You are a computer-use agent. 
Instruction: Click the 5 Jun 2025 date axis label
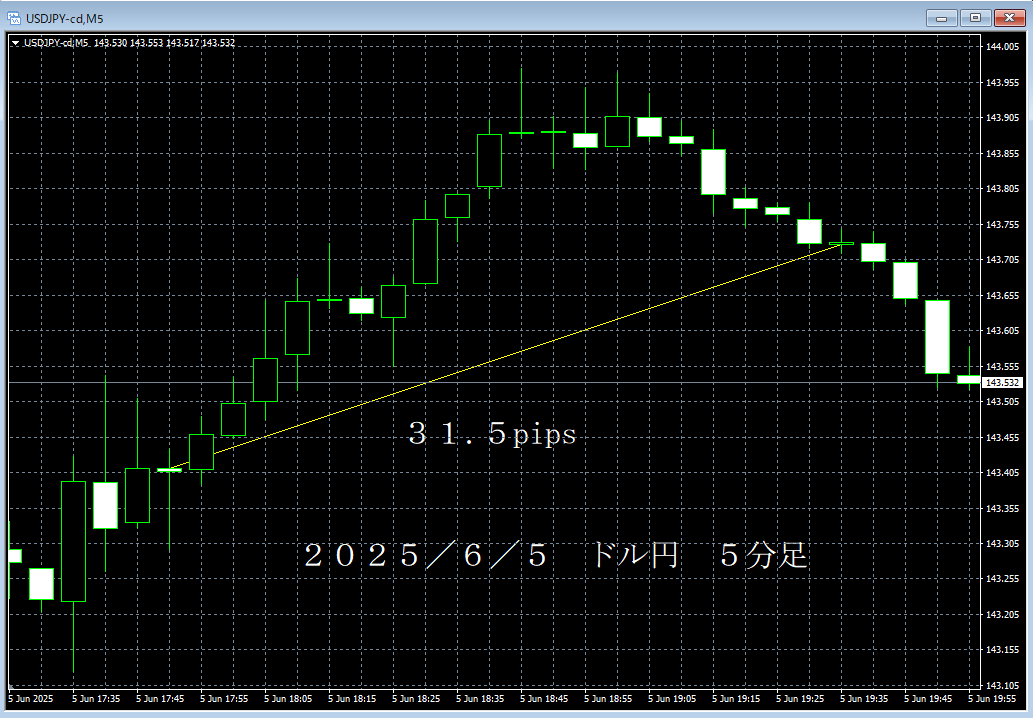pyautogui.click(x=33, y=701)
